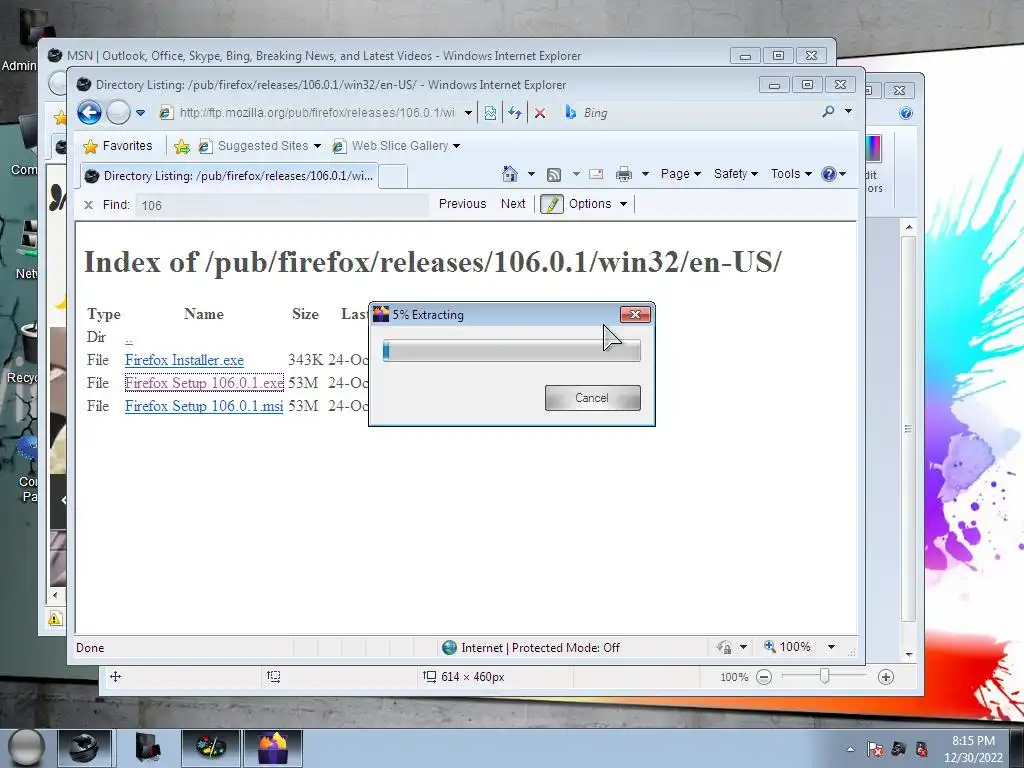1024x768 pixels.
Task: Close the Find bar with its X
Action: [x=88, y=205]
